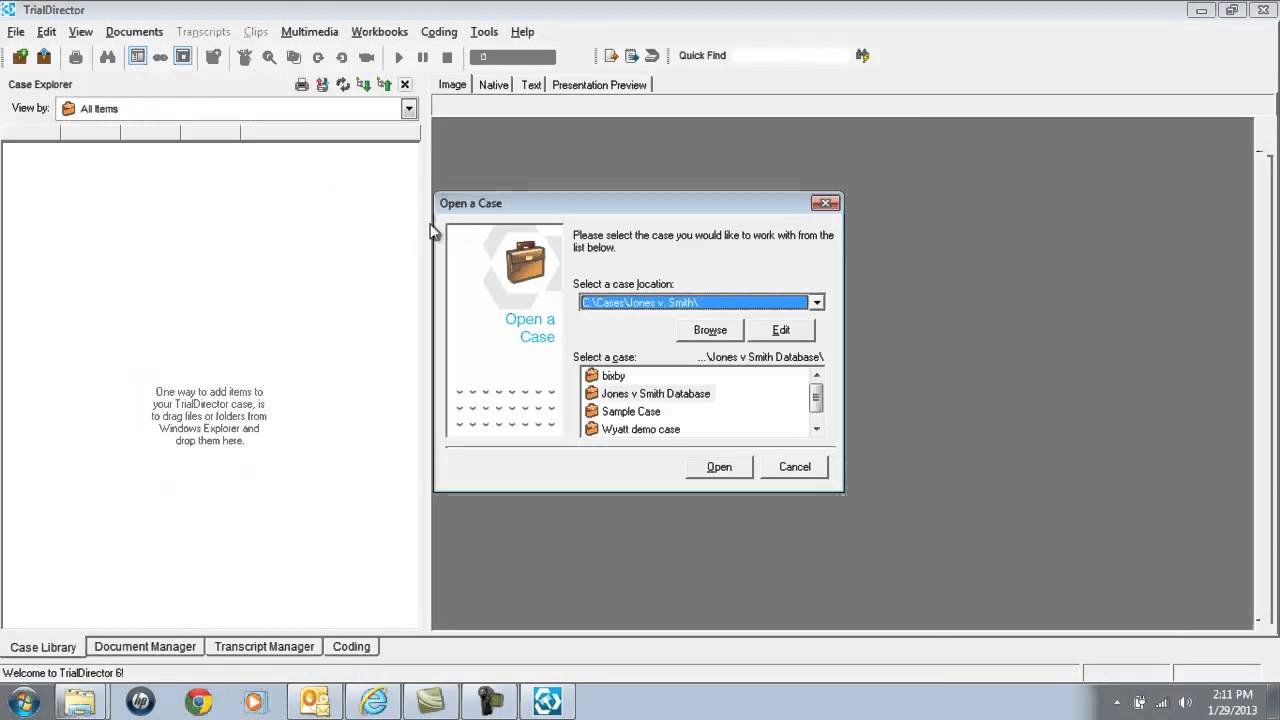The image size is (1280, 720).
Task: Toggle the viewer pane layout icon
Action: pos(183,57)
